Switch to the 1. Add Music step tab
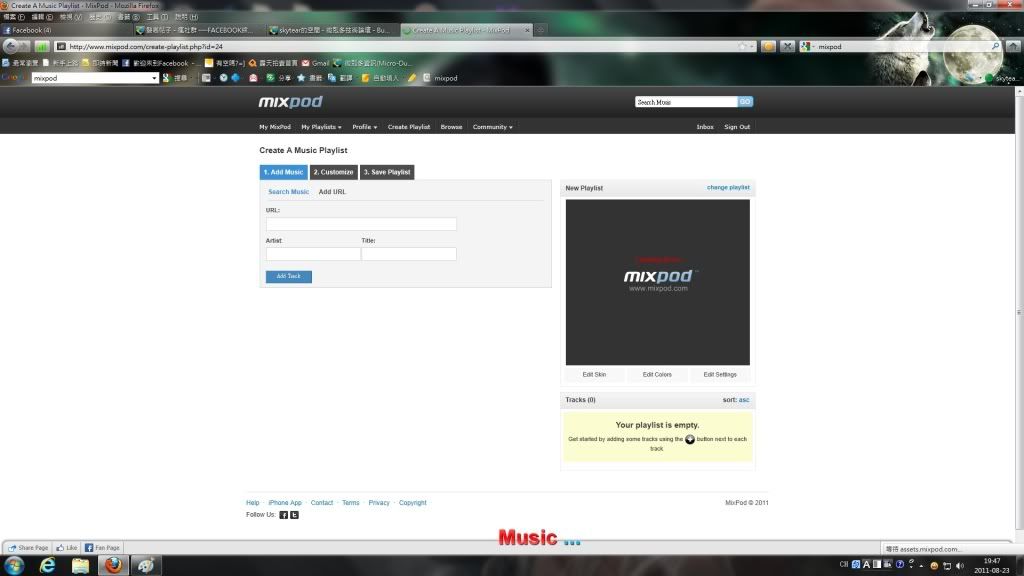The width and height of the screenshot is (1024, 576). [283, 172]
